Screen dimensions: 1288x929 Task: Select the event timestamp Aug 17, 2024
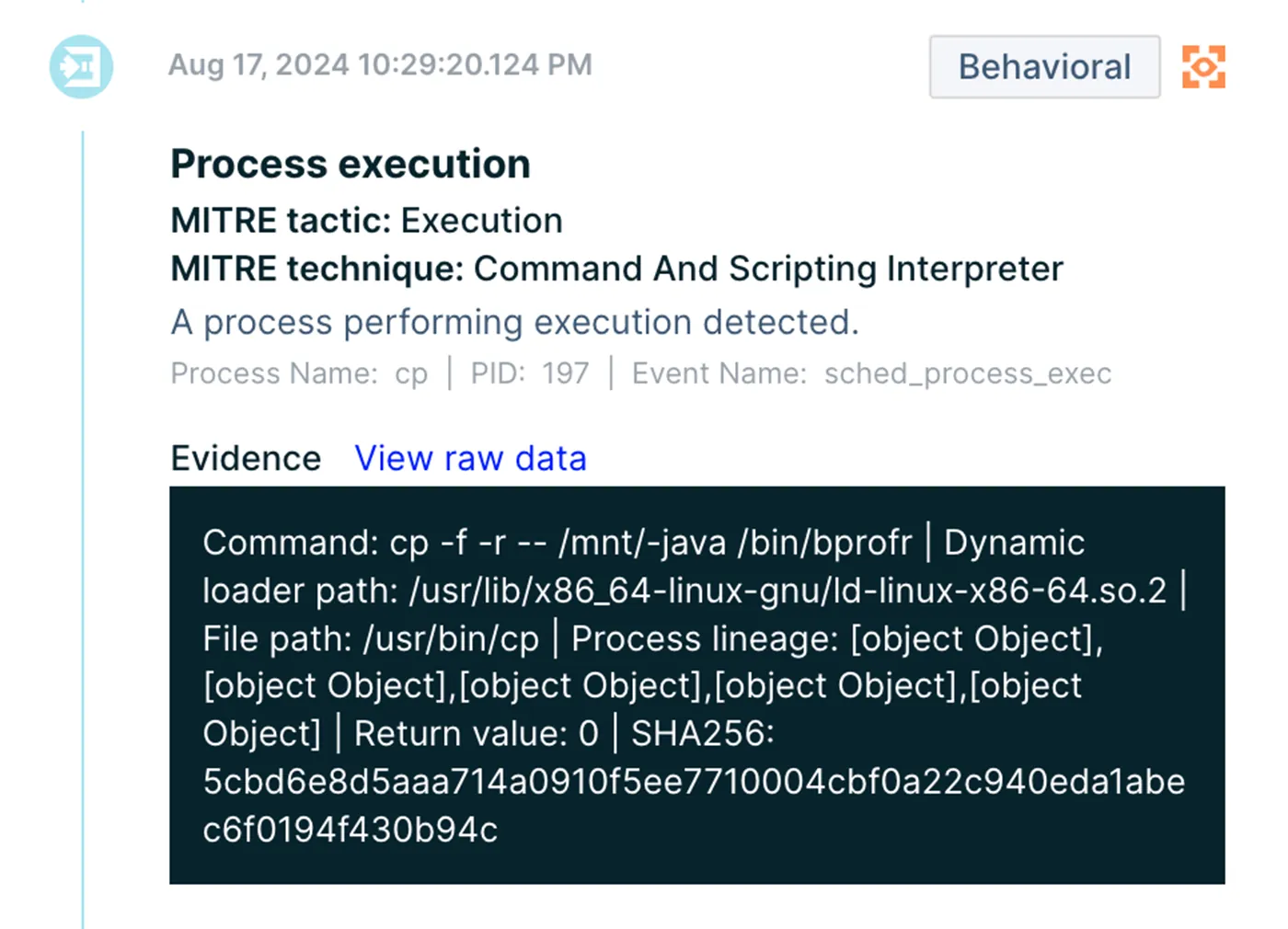(380, 64)
